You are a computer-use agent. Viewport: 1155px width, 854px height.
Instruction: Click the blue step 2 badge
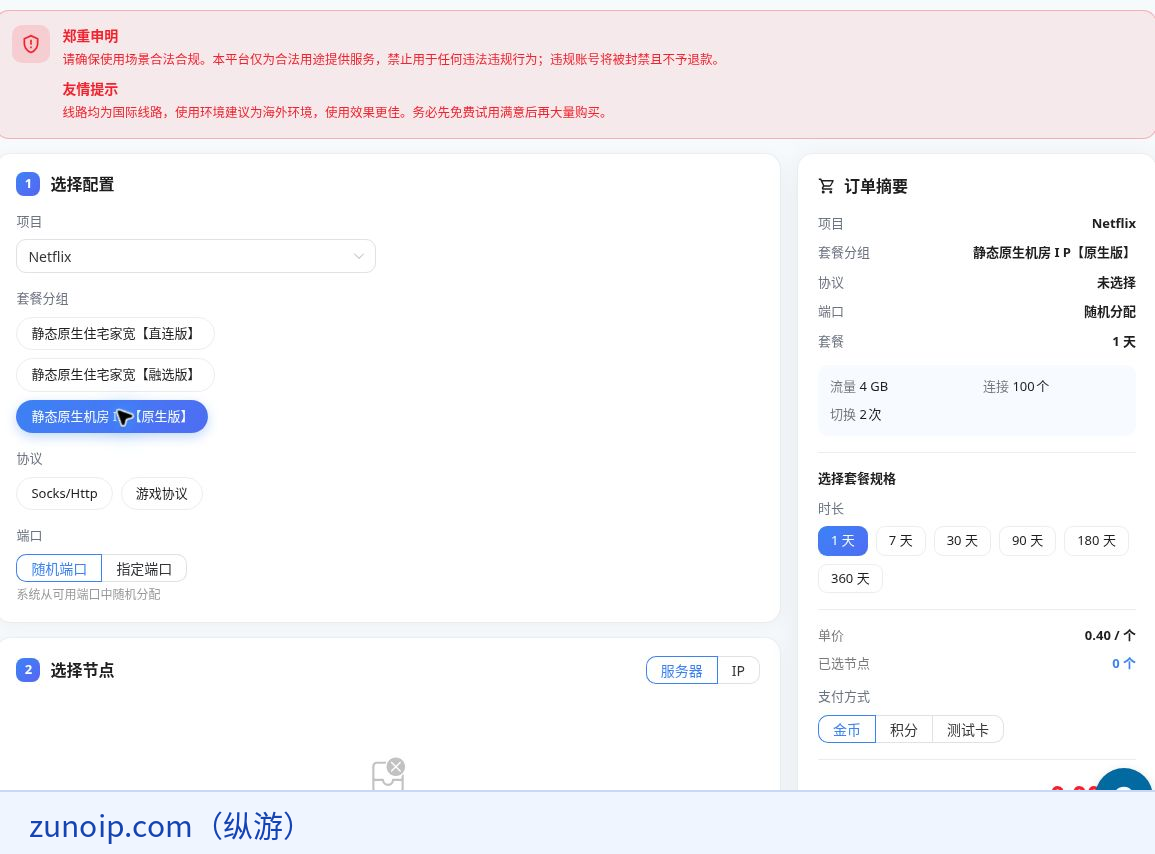click(28, 670)
